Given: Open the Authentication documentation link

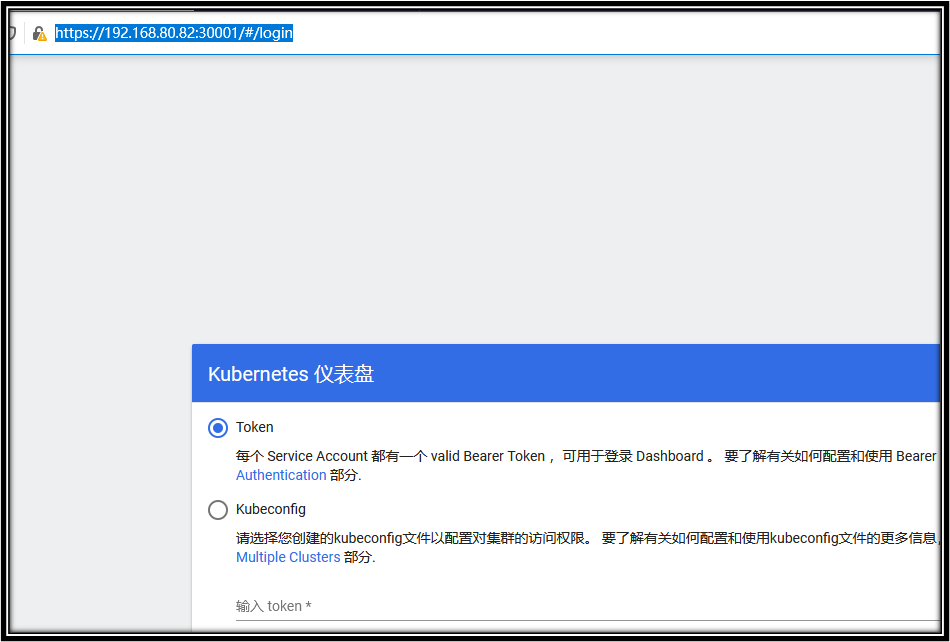Looking at the screenshot, I should (x=281, y=475).
